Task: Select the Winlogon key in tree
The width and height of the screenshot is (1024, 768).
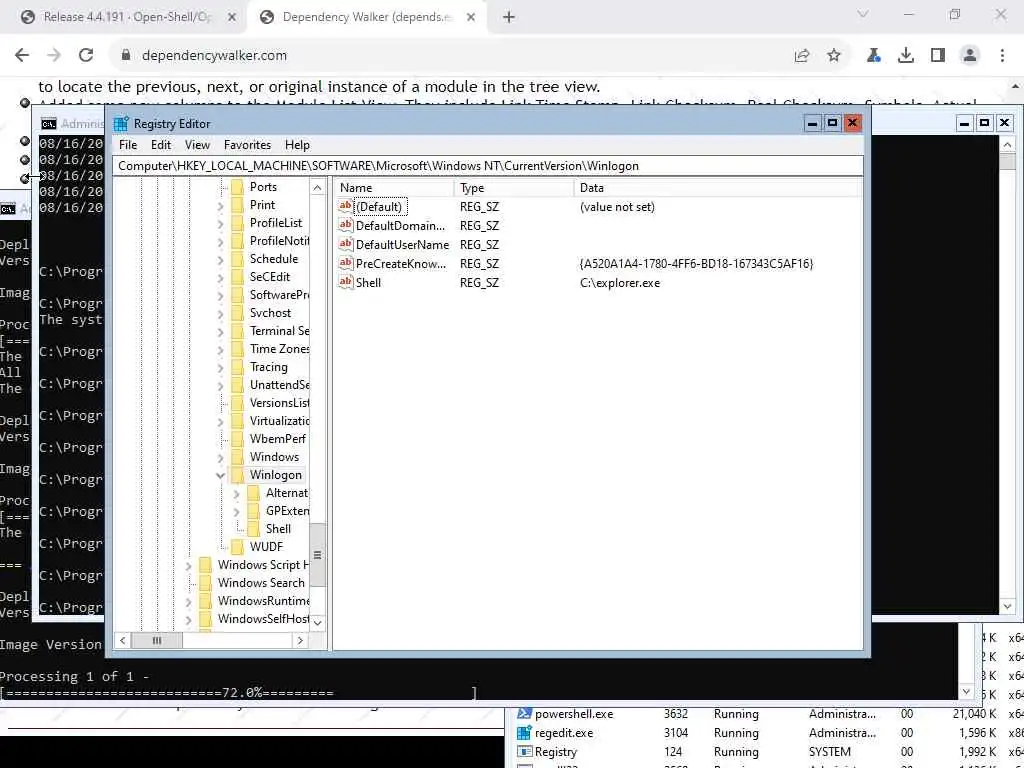Action: (x=276, y=475)
